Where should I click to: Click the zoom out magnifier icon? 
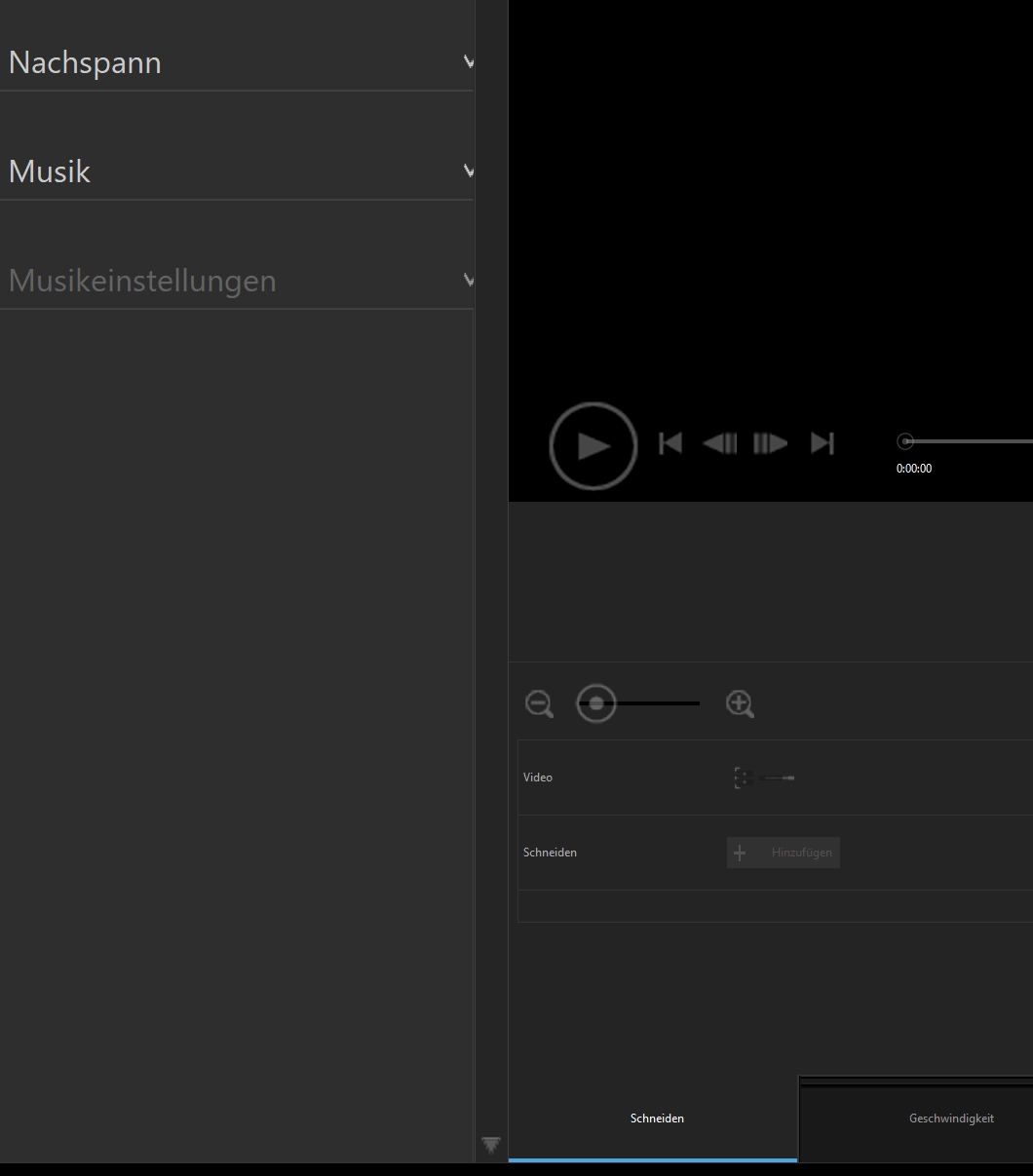coord(539,703)
